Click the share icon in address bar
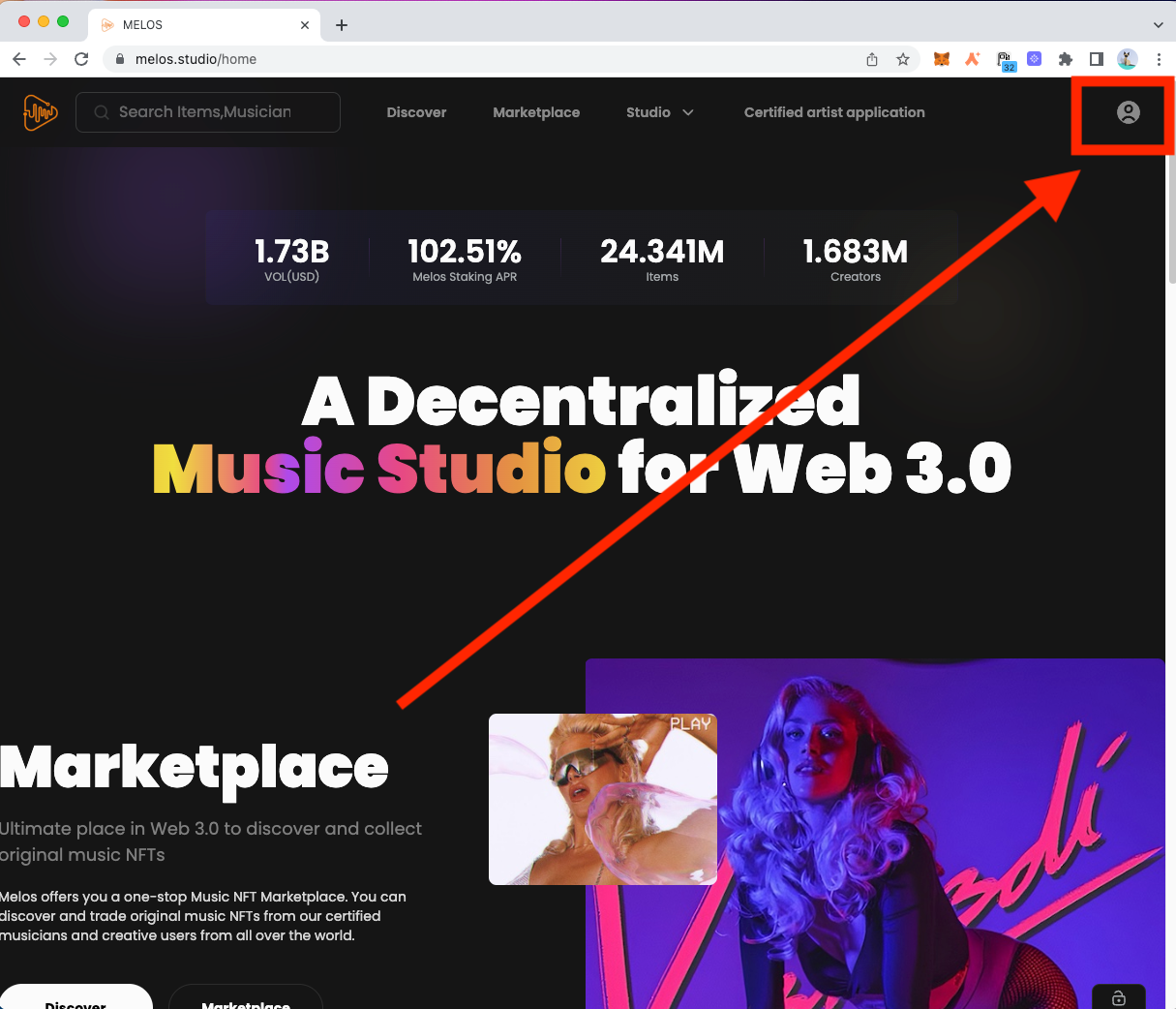1176x1009 pixels. click(x=871, y=59)
